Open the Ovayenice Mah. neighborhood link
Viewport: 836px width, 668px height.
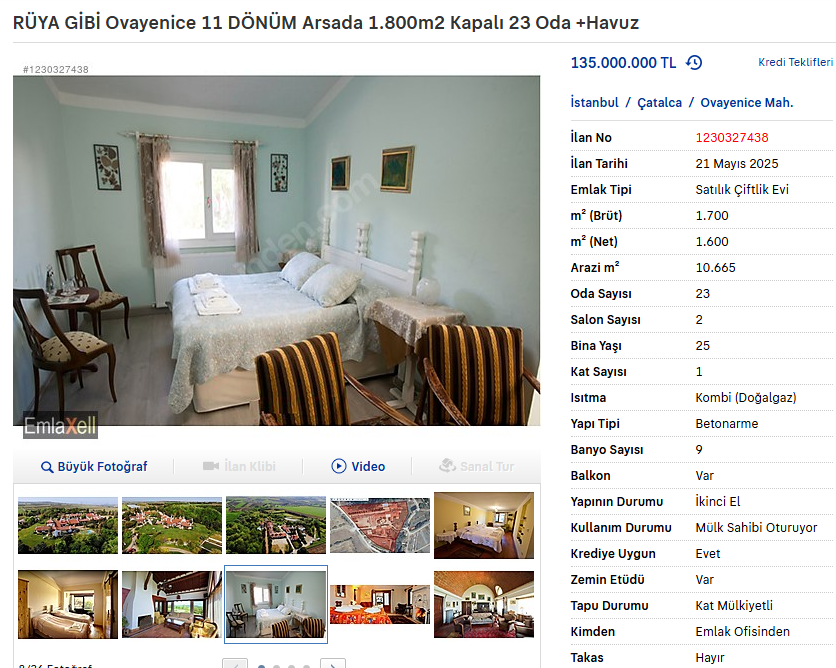tap(746, 103)
